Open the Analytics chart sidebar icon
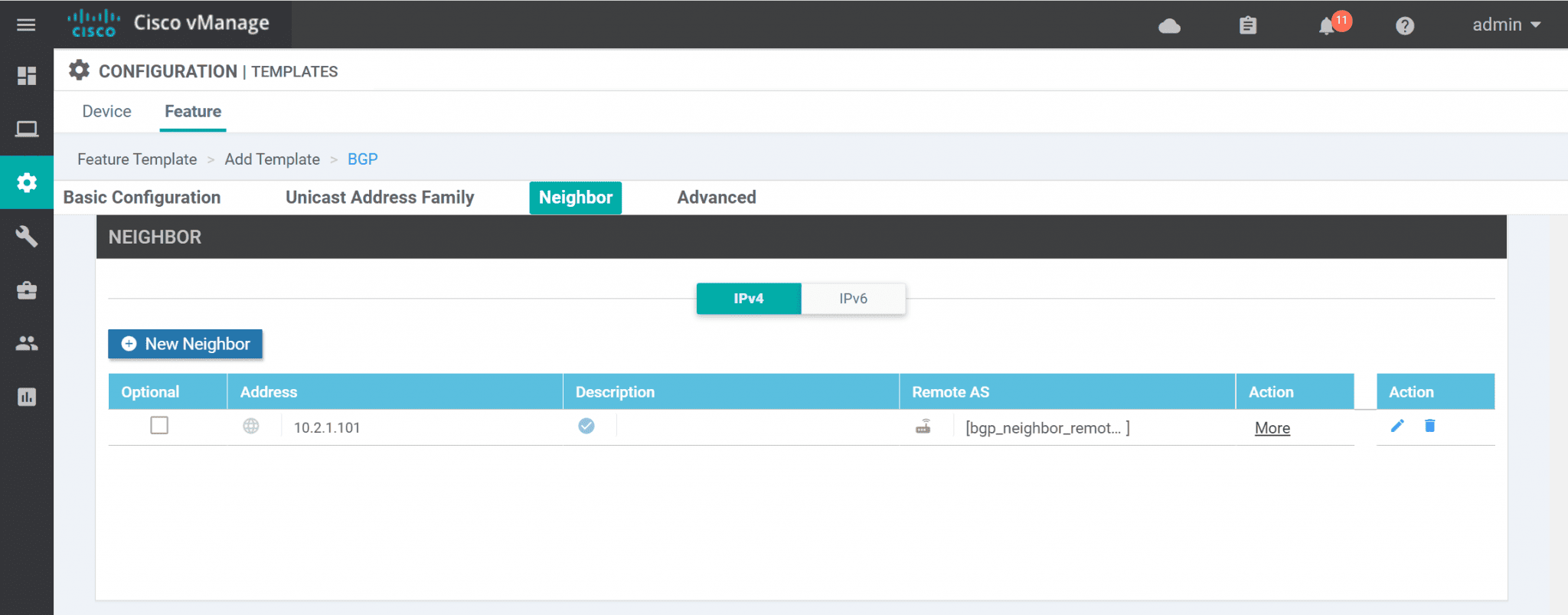The height and width of the screenshot is (615, 1568). (27, 397)
